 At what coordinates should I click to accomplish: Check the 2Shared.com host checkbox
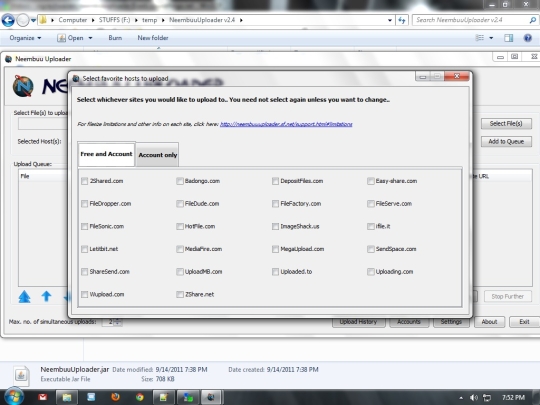point(85,181)
